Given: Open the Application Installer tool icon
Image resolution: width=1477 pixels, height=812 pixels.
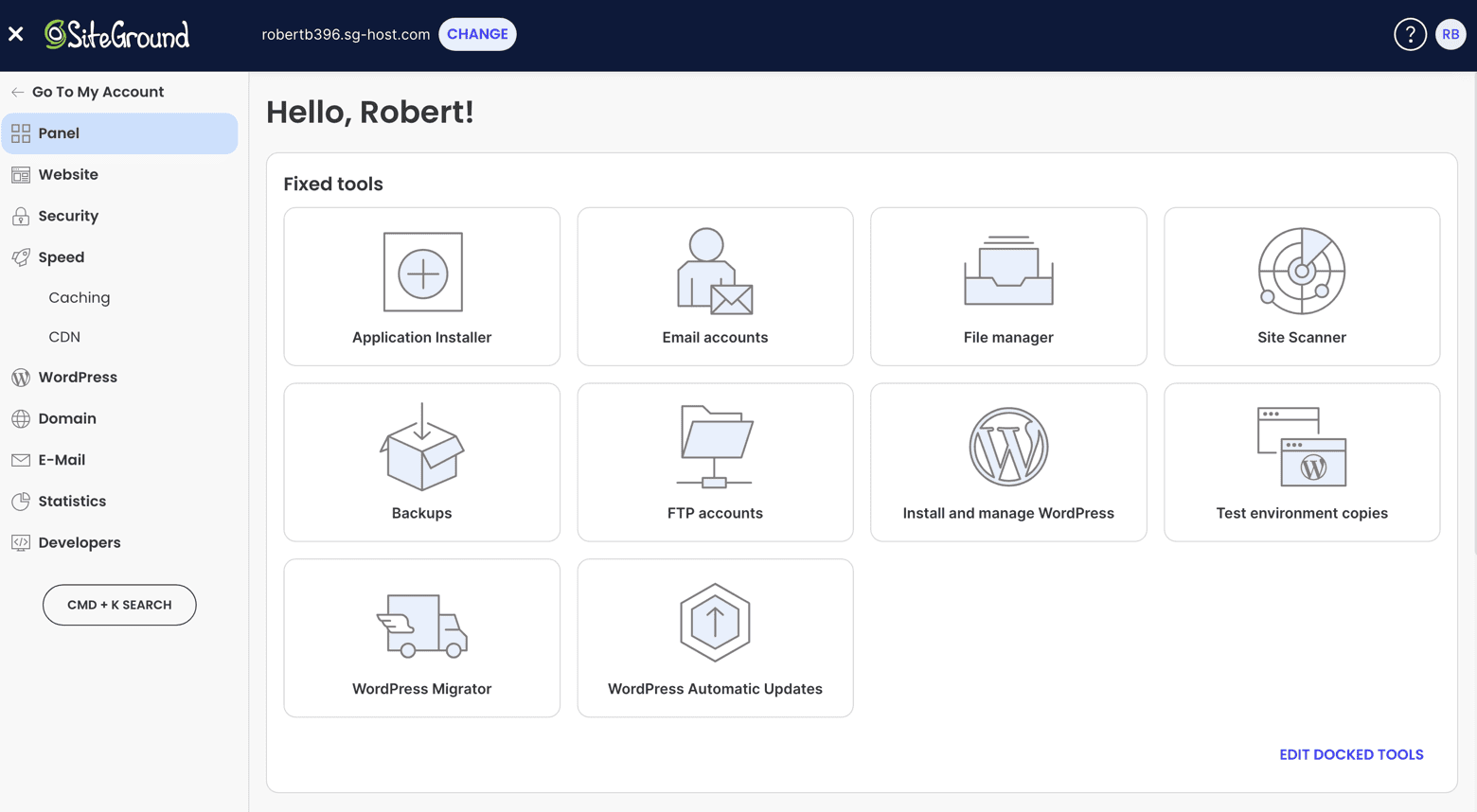Looking at the screenshot, I should pyautogui.click(x=422, y=272).
